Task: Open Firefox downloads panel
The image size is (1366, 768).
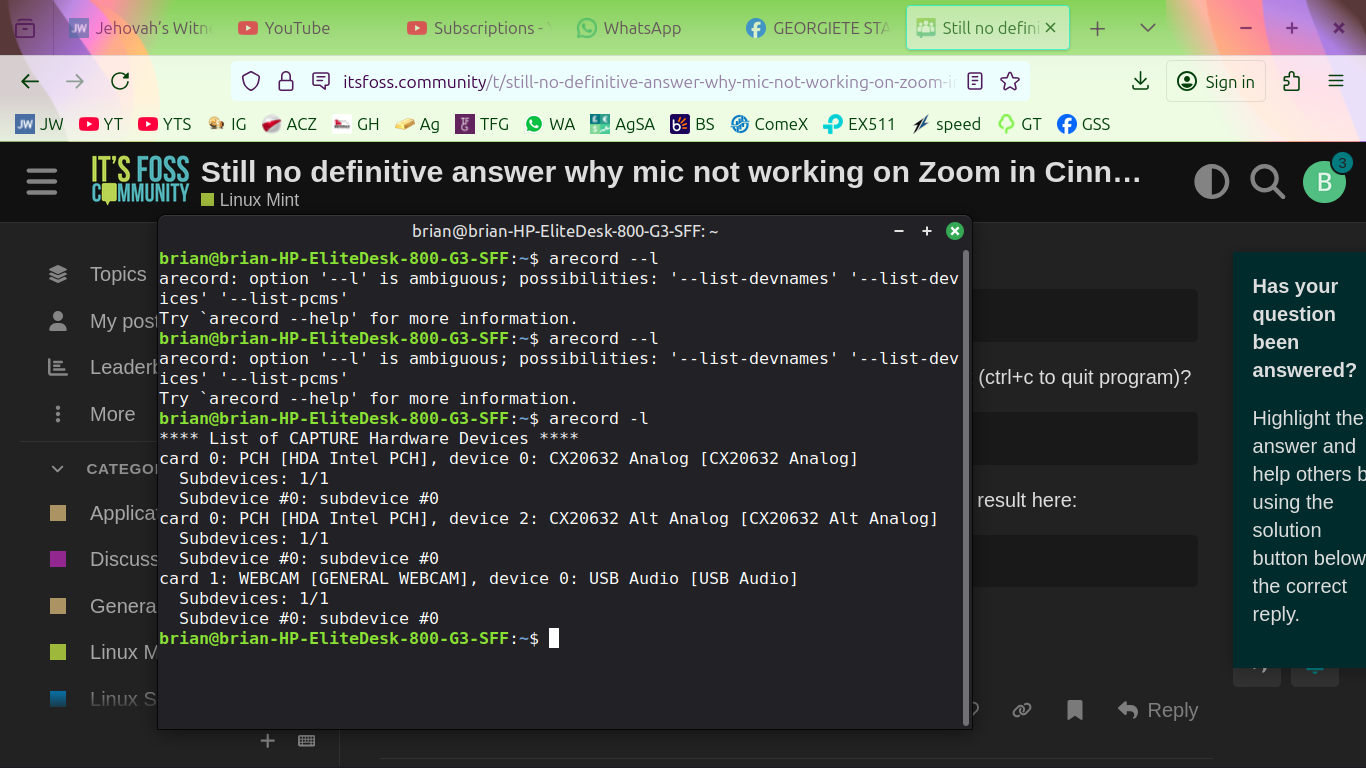Action: [x=1139, y=82]
